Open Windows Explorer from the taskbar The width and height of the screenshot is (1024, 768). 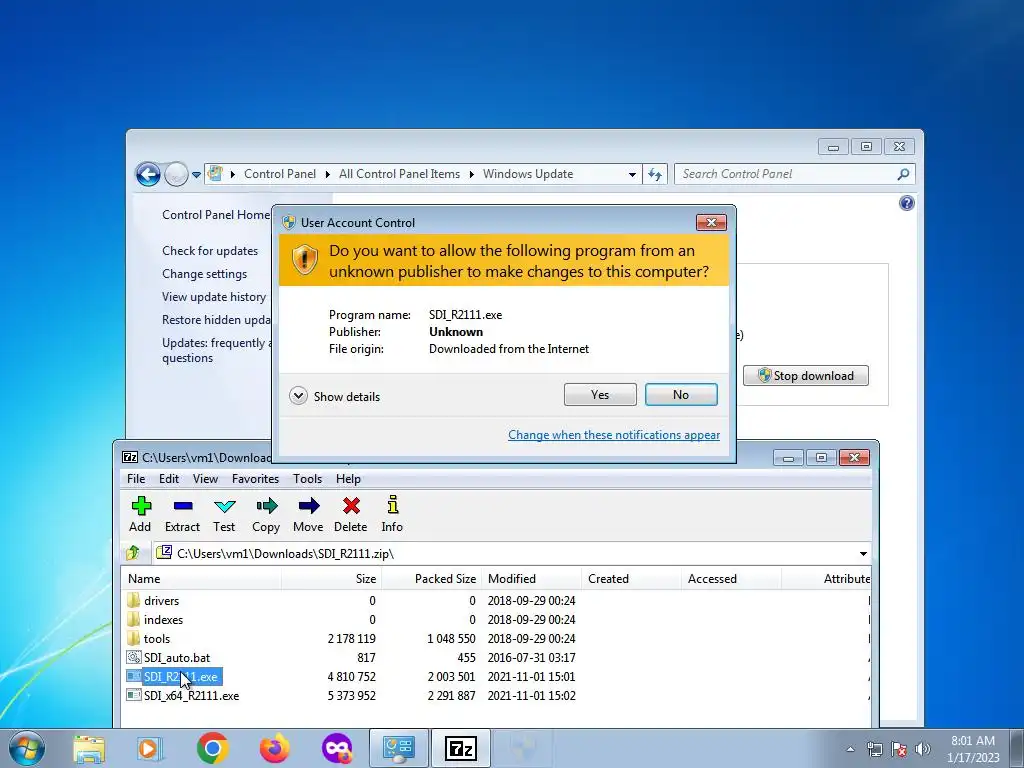(x=89, y=748)
